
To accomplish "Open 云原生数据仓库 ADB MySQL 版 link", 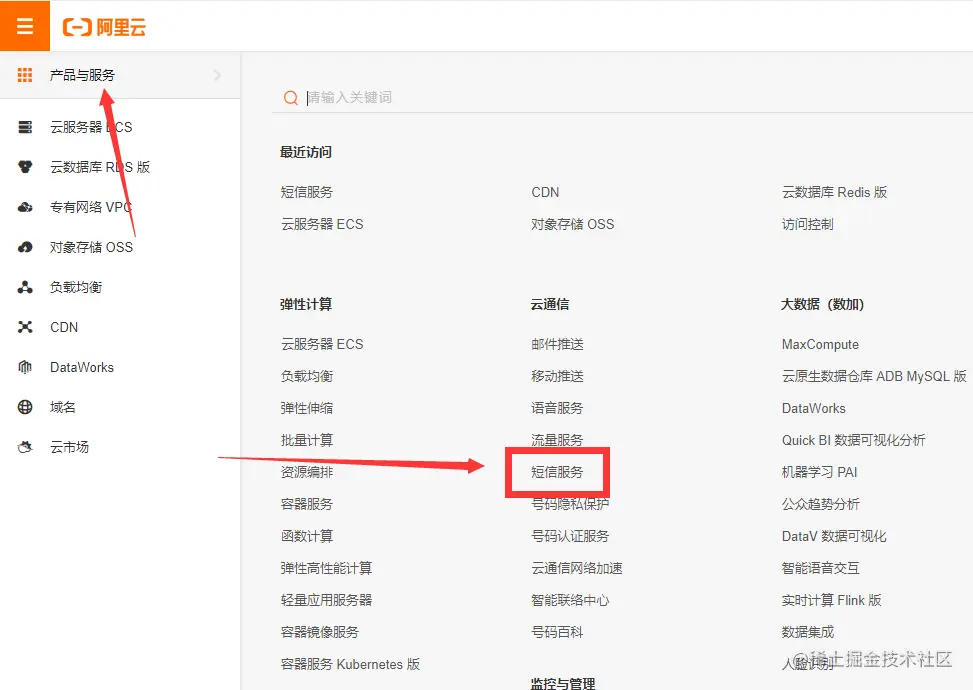I will pos(874,376).
